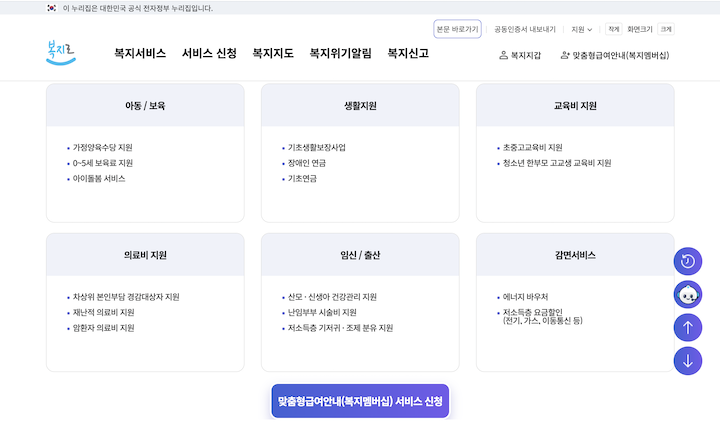720x426 pixels.
Task: Click the 아동 / 보육 card header
Action: tap(145, 105)
